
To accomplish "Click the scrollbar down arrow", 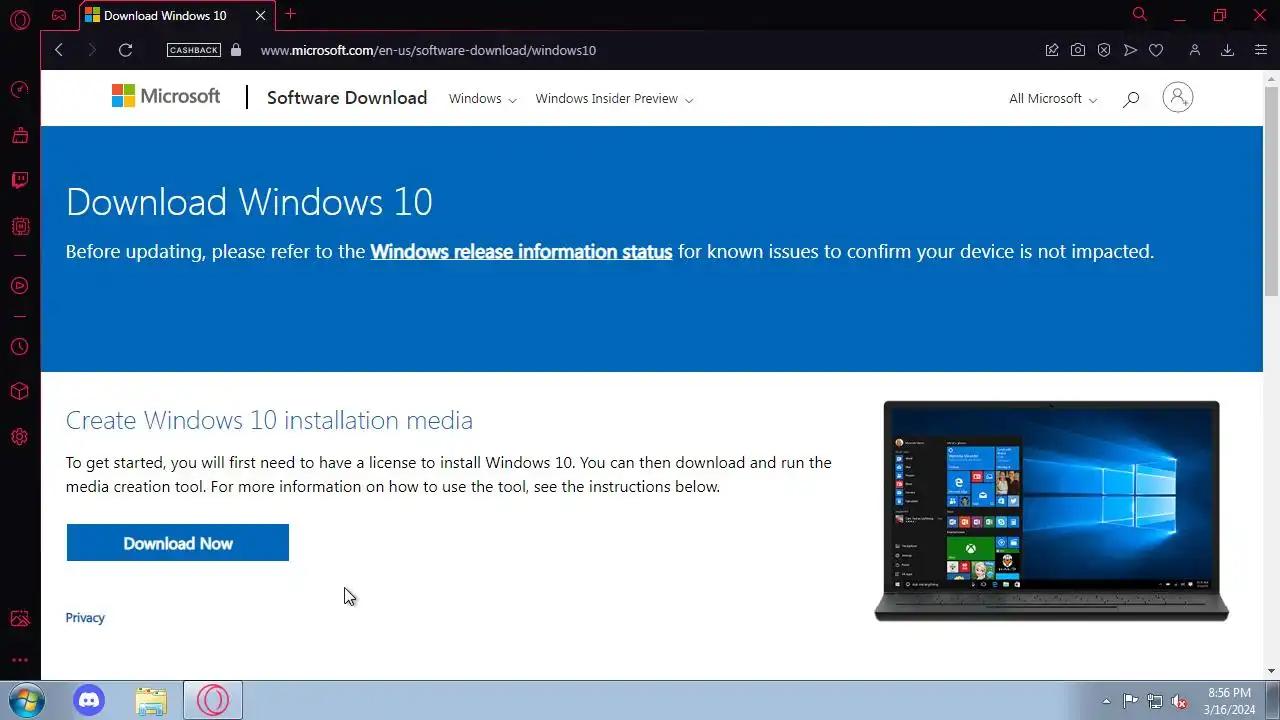I will tap(1271, 671).
